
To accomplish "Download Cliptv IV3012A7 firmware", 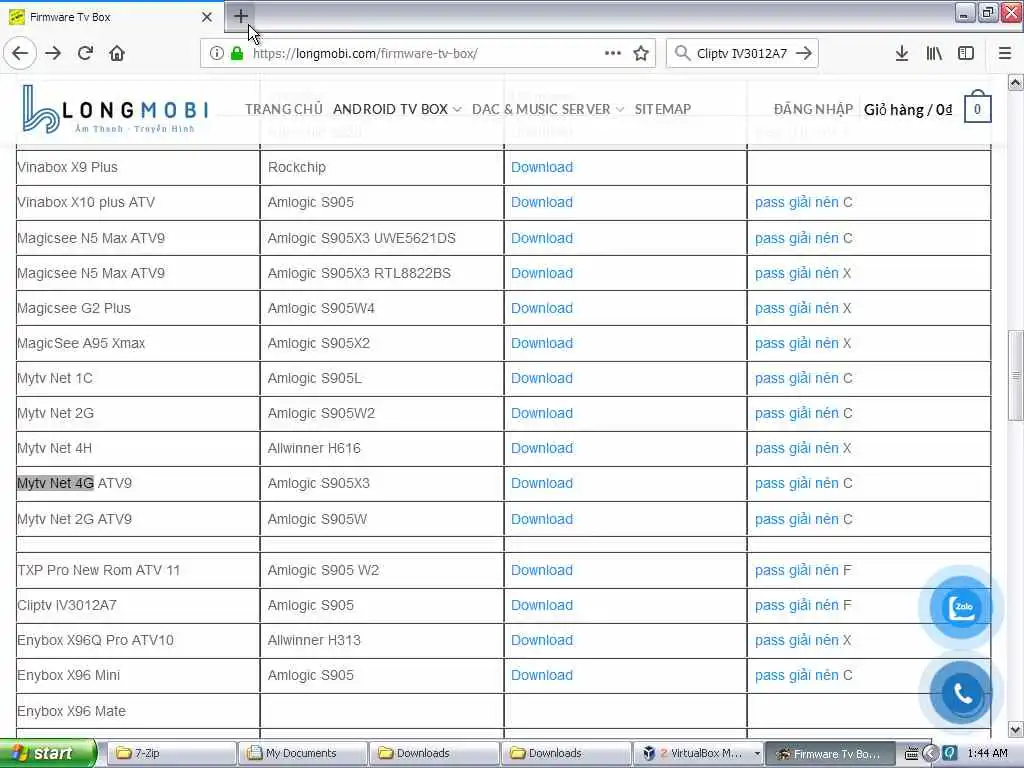I will [x=542, y=605].
